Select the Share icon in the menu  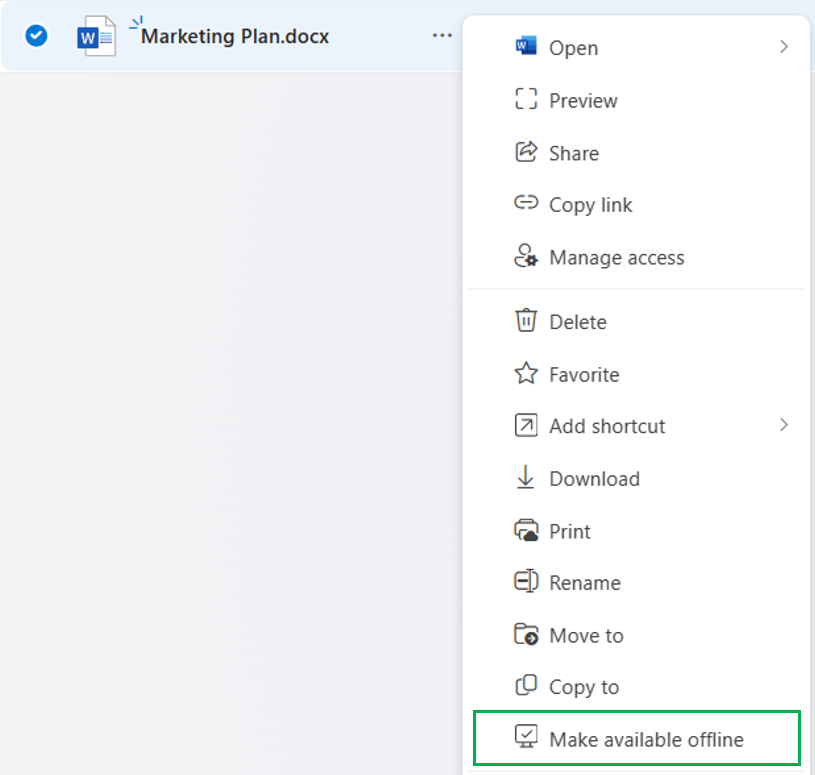tap(526, 152)
